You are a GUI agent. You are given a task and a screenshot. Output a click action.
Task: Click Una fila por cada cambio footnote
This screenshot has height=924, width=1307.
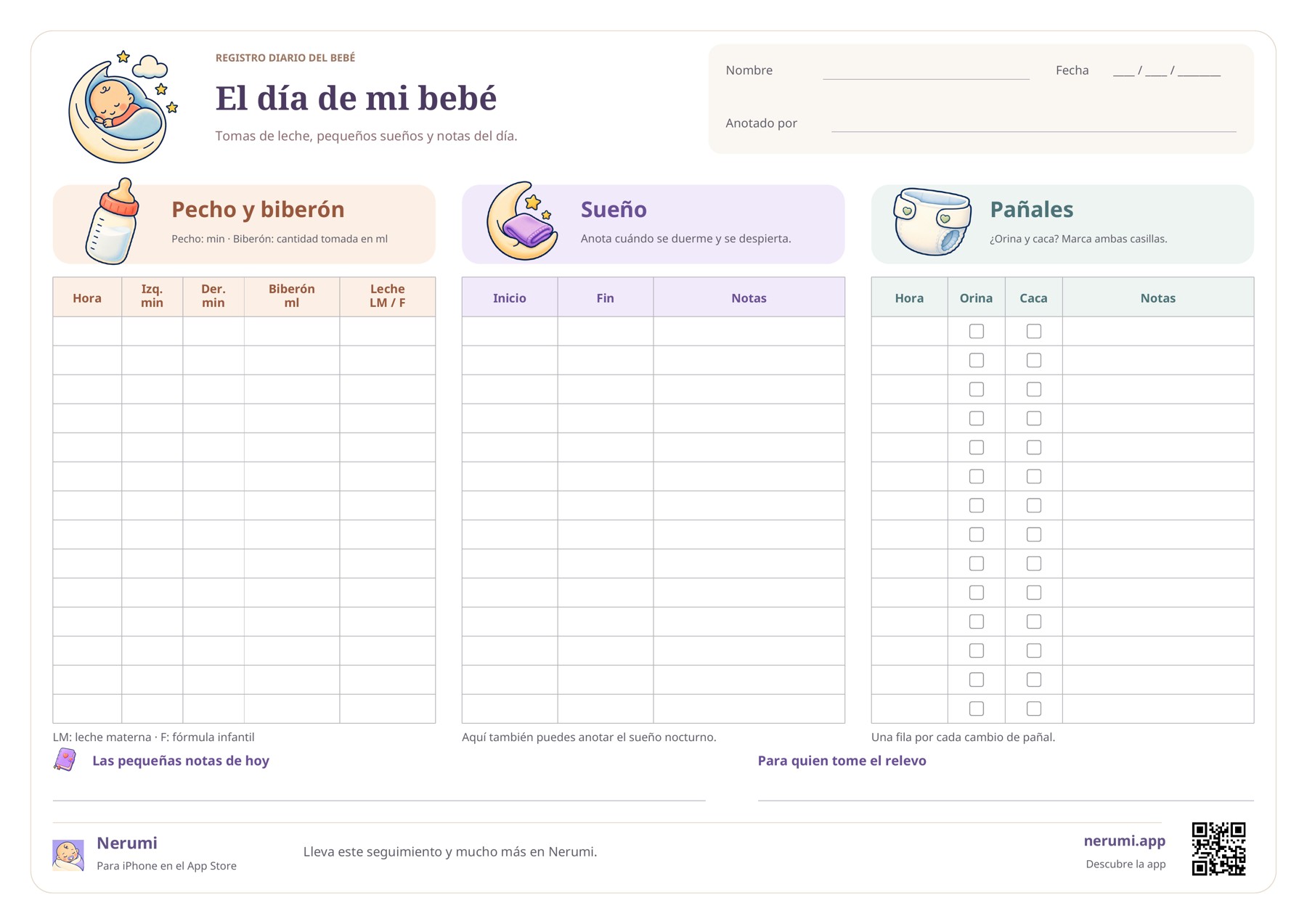click(x=963, y=737)
